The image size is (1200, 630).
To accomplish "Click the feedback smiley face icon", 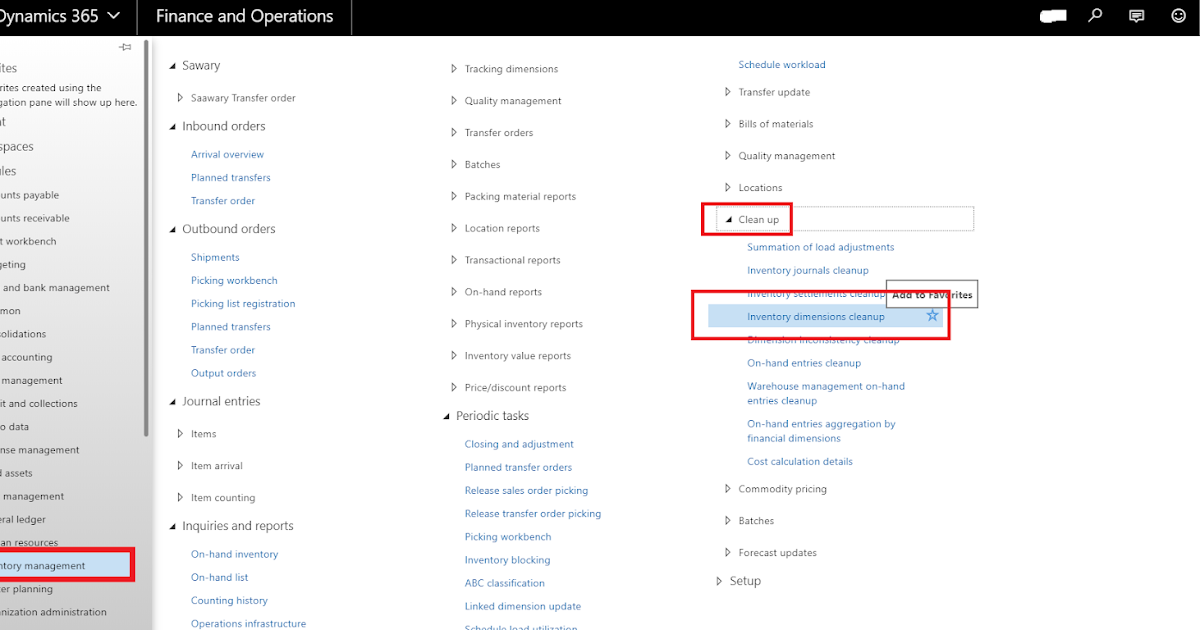I will pyautogui.click(x=1176, y=16).
